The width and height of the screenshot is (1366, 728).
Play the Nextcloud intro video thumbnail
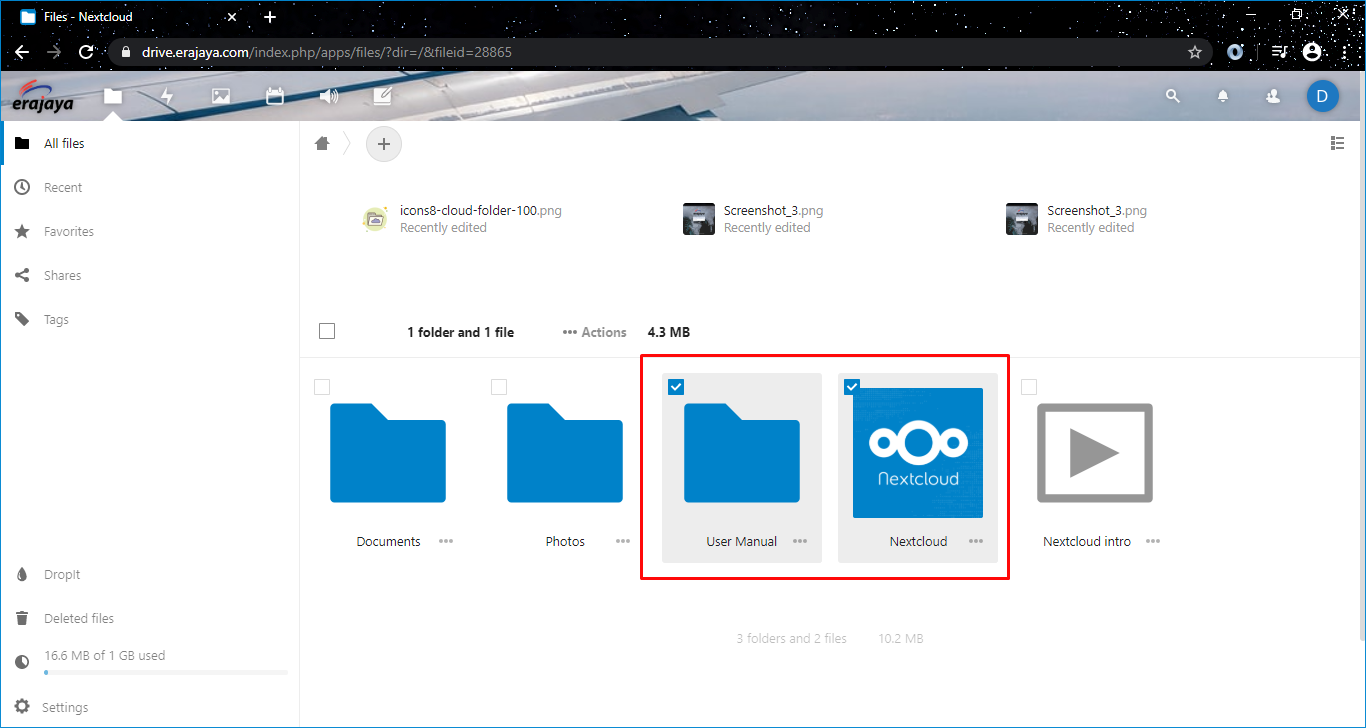(x=1095, y=453)
